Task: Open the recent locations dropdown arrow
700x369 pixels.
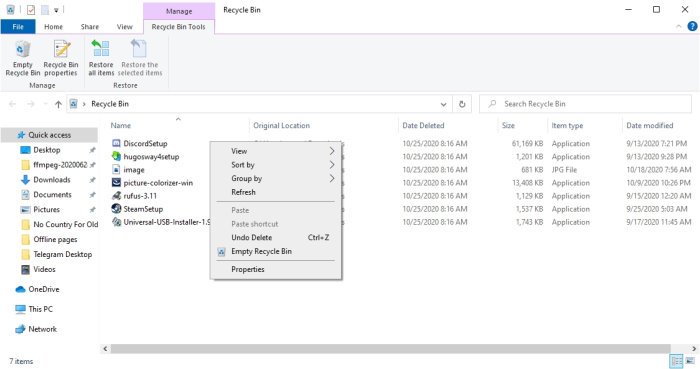Action: (46, 104)
